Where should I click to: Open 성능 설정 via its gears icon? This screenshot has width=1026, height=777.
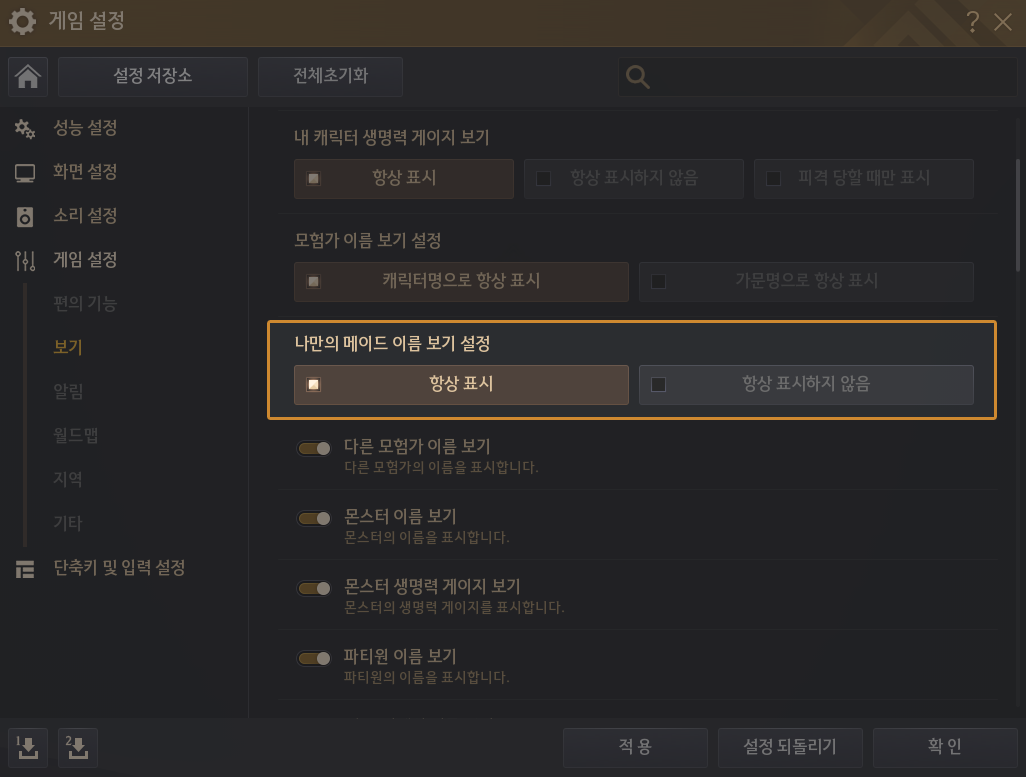(x=25, y=128)
